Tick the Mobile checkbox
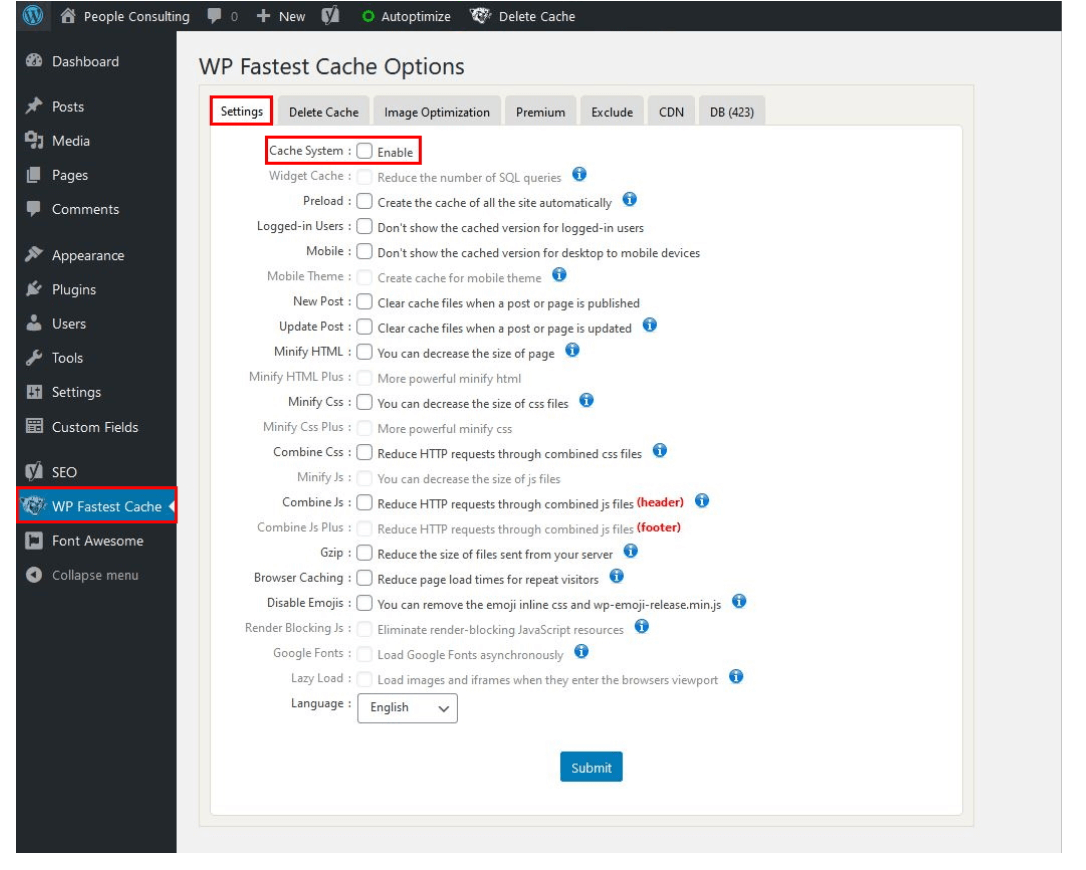 point(364,251)
